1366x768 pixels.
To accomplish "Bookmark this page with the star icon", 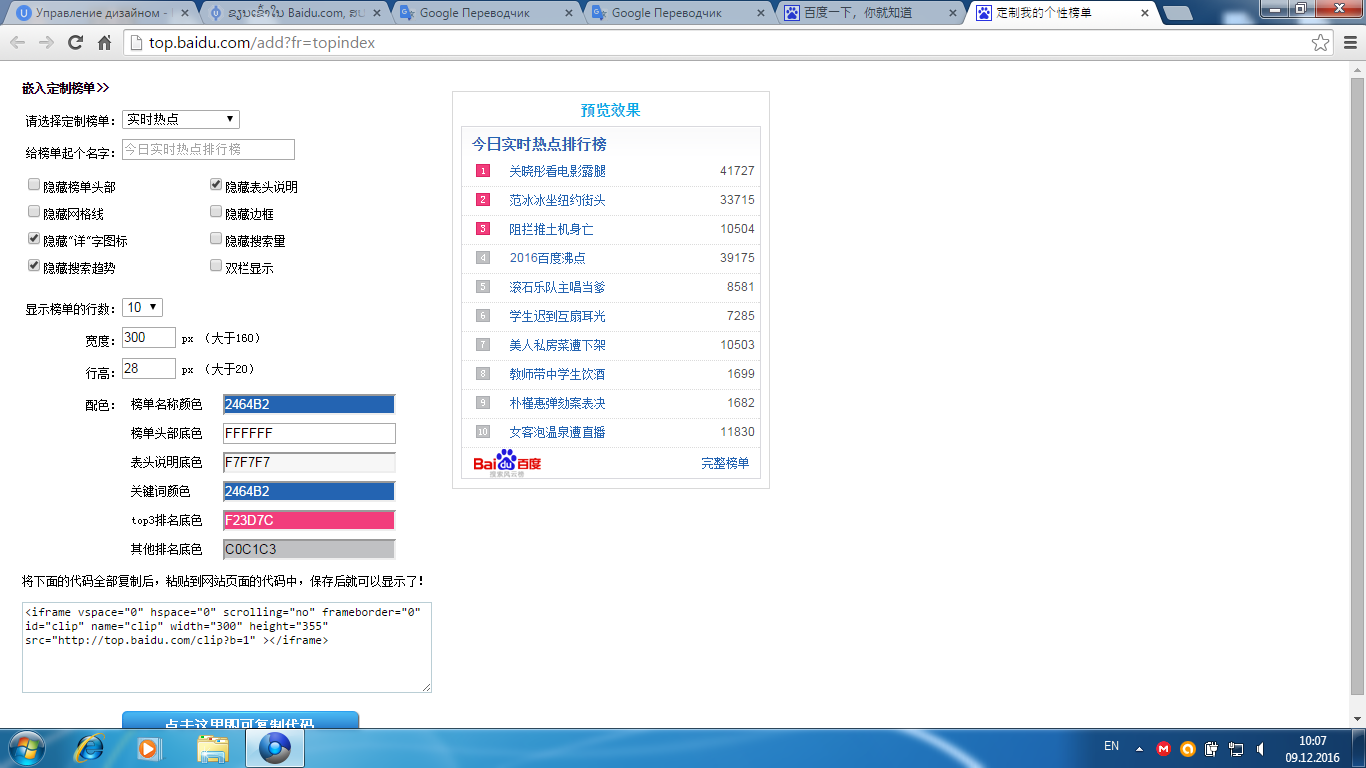I will [1321, 43].
